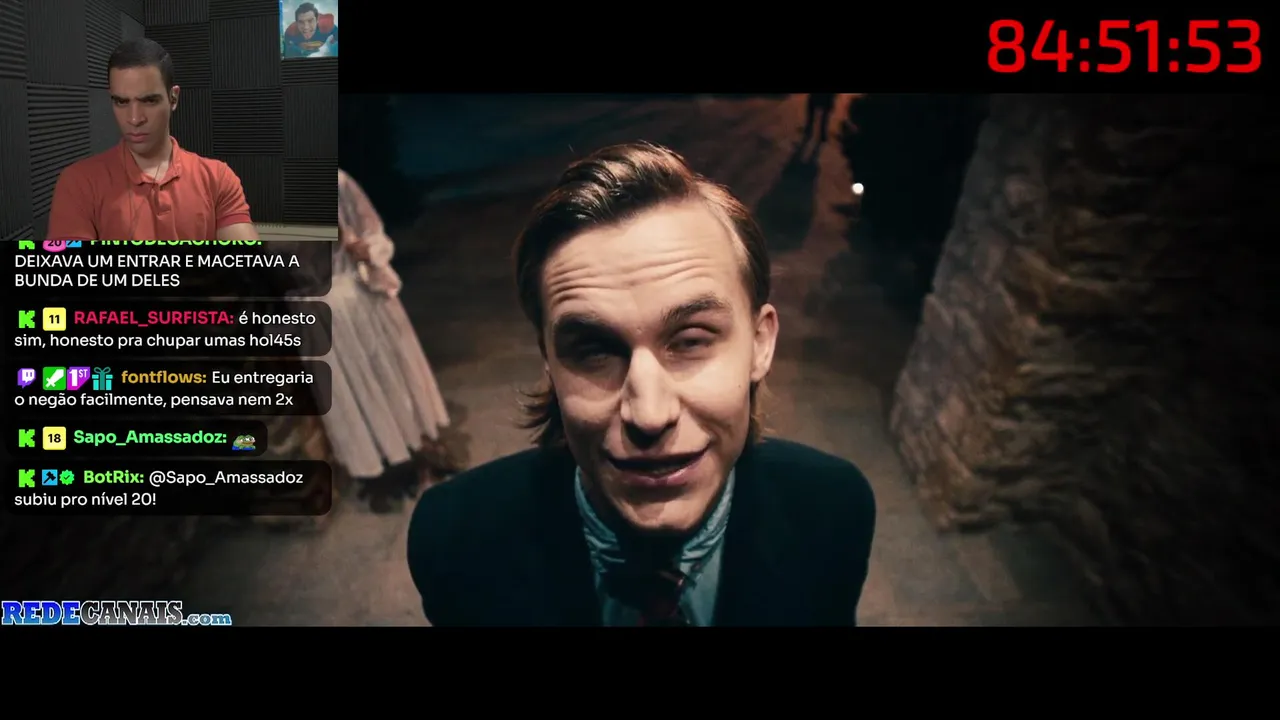Image resolution: width=1280 pixels, height=720 pixels.
Task: Open the BotRix username in chat
Action: click(x=113, y=478)
